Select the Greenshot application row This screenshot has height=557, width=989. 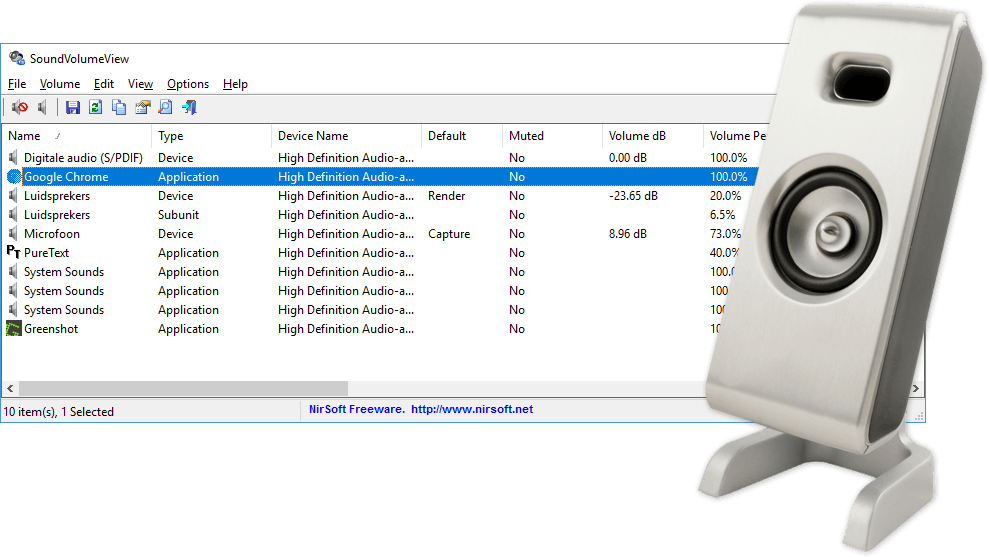tap(361, 329)
